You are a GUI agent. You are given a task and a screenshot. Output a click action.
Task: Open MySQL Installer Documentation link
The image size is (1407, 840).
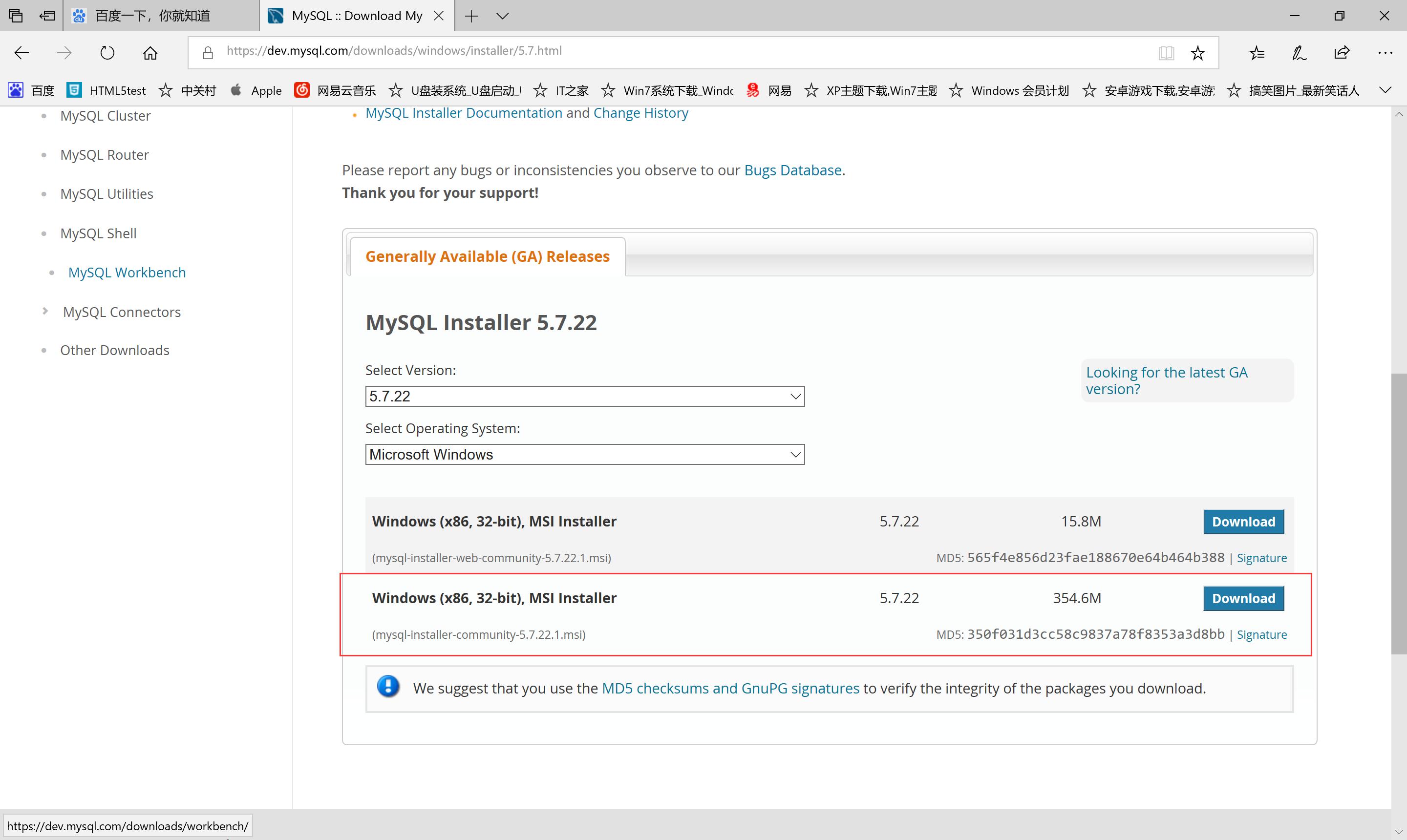tap(464, 113)
